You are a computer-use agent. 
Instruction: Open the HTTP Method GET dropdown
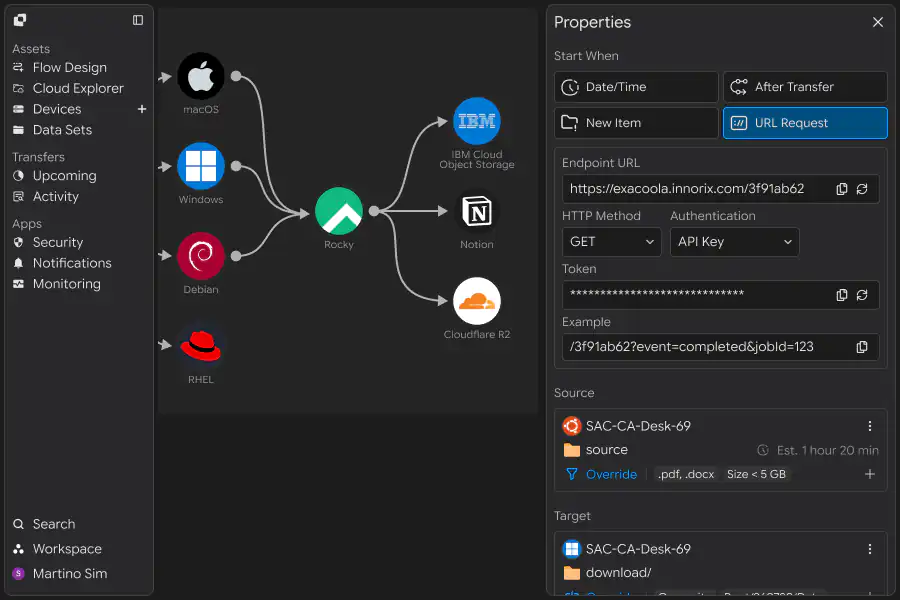(x=611, y=242)
